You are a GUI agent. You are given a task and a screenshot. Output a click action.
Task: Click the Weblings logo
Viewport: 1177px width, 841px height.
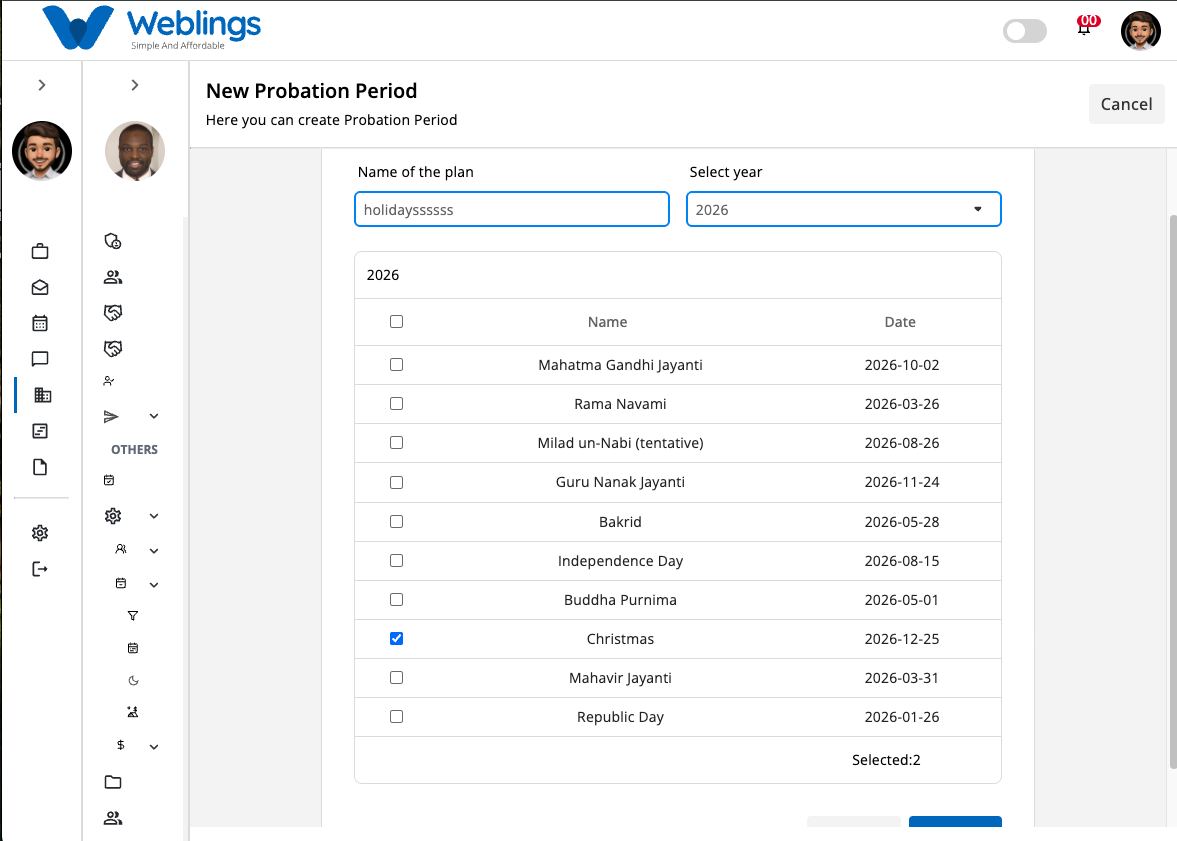coord(152,28)
